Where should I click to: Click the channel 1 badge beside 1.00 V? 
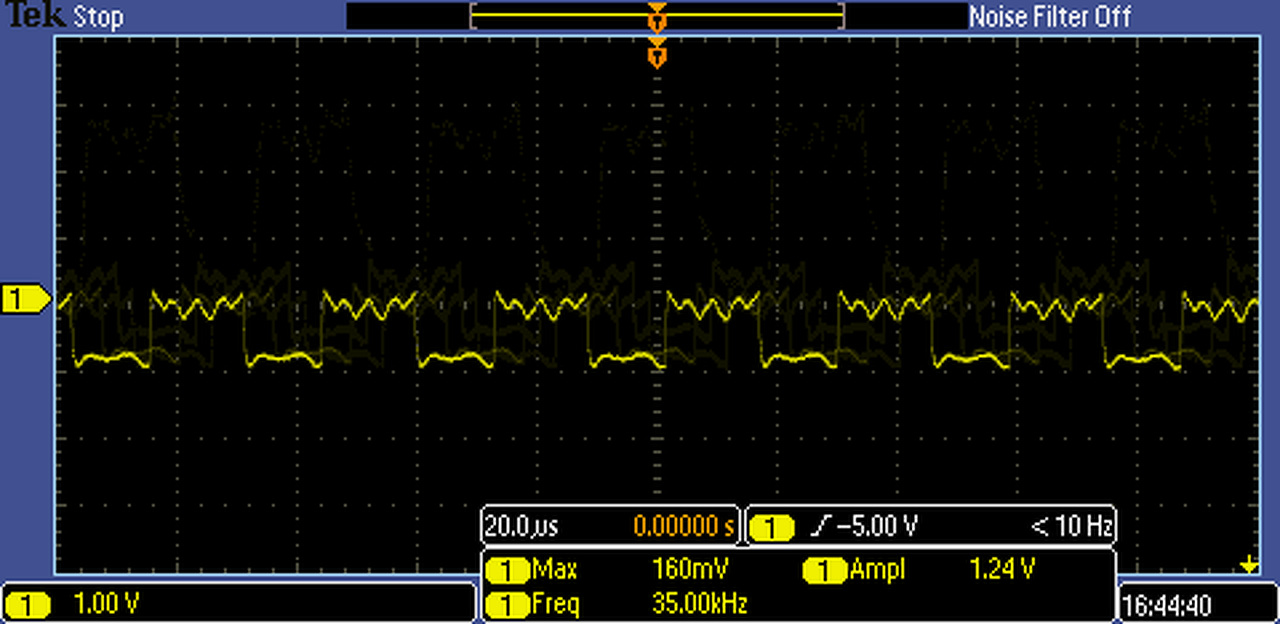28,605
